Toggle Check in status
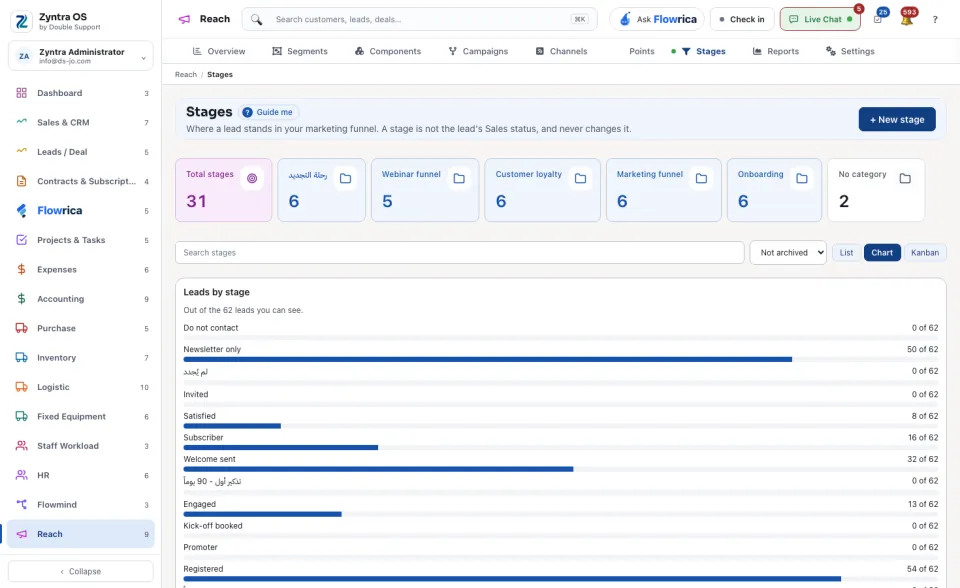The image size is (960, 588). tap(742, 19)
